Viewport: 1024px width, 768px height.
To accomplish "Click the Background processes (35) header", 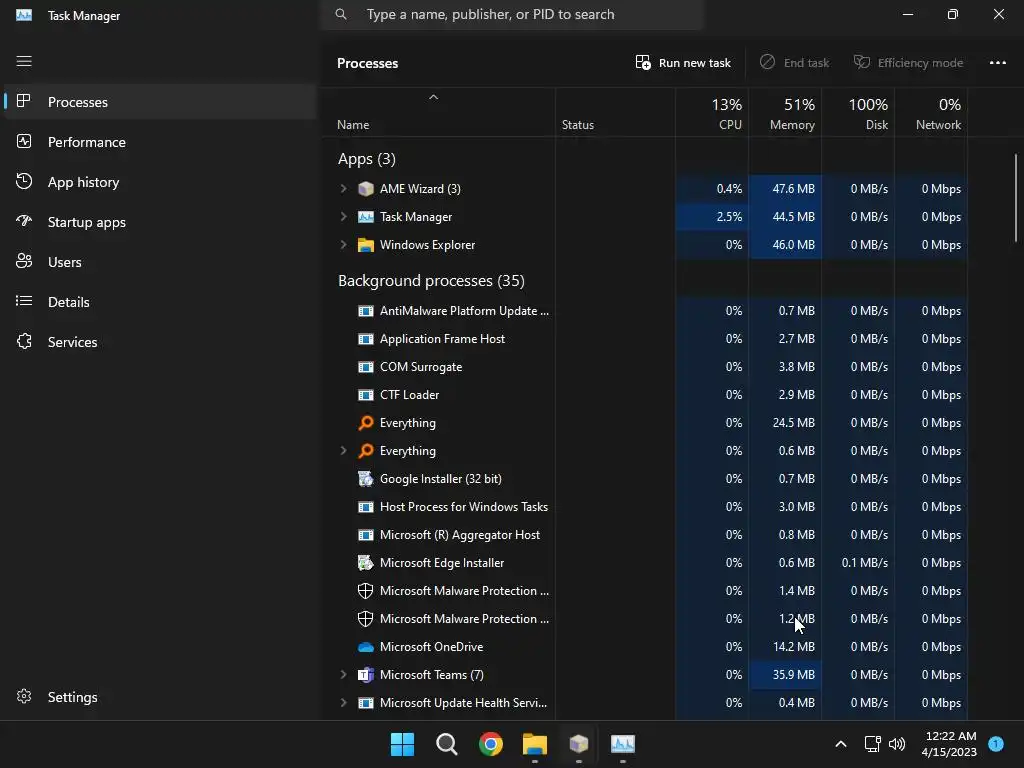I will tap(431, 281).
